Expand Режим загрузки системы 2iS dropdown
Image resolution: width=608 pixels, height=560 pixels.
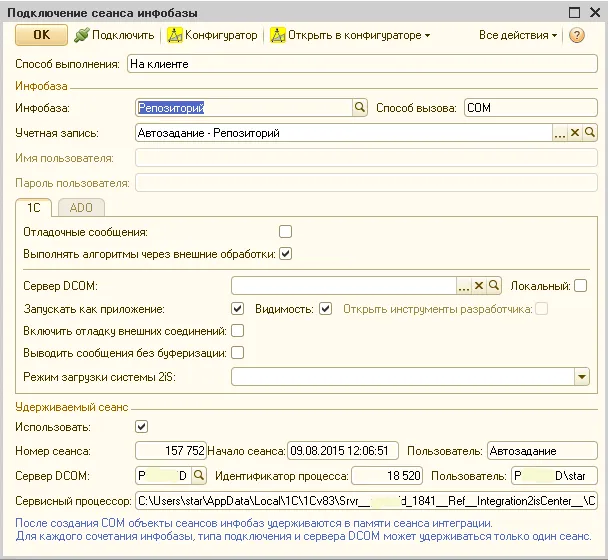click(x=582, y=377)
